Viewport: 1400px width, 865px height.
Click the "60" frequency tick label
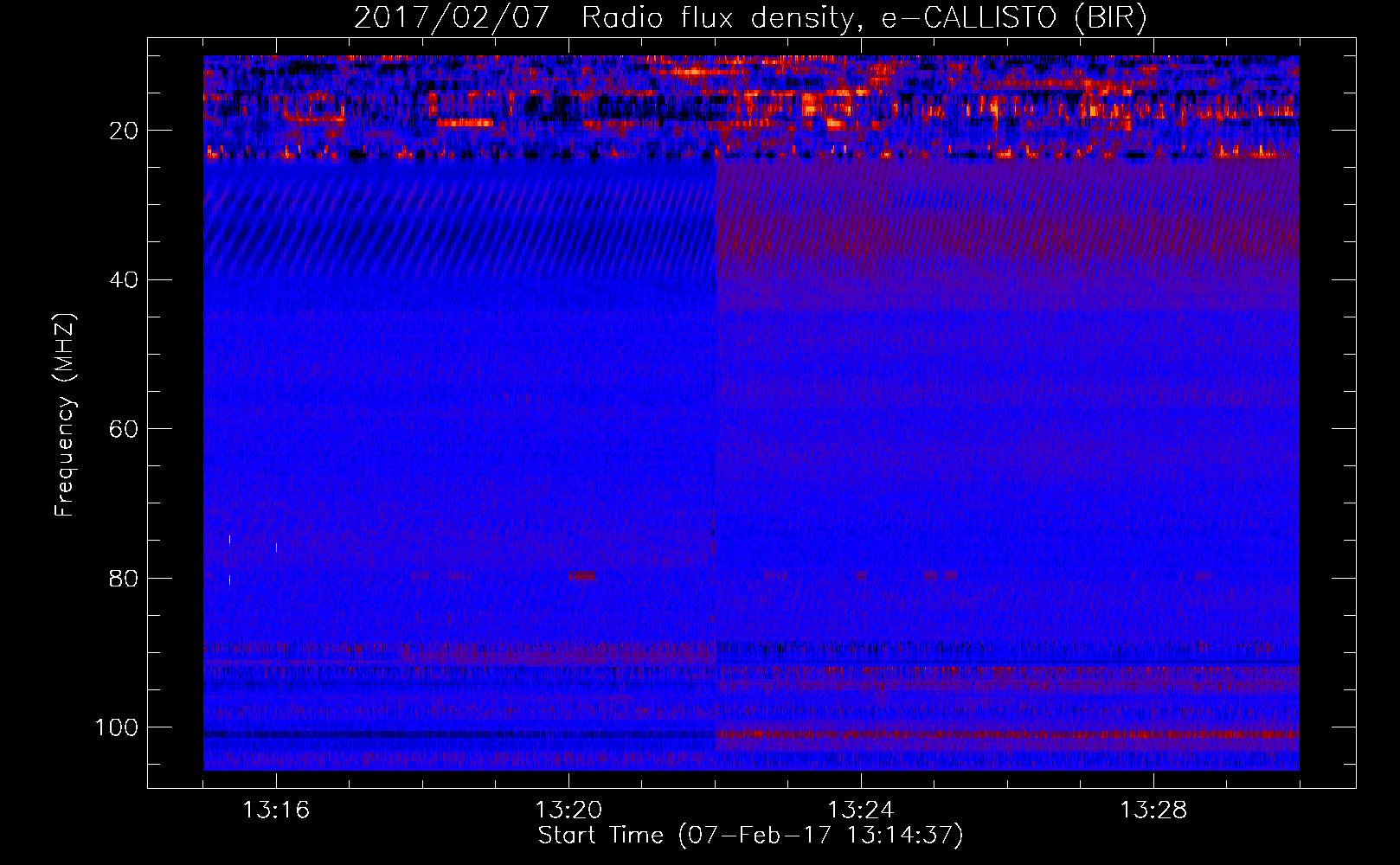(125, 429)
